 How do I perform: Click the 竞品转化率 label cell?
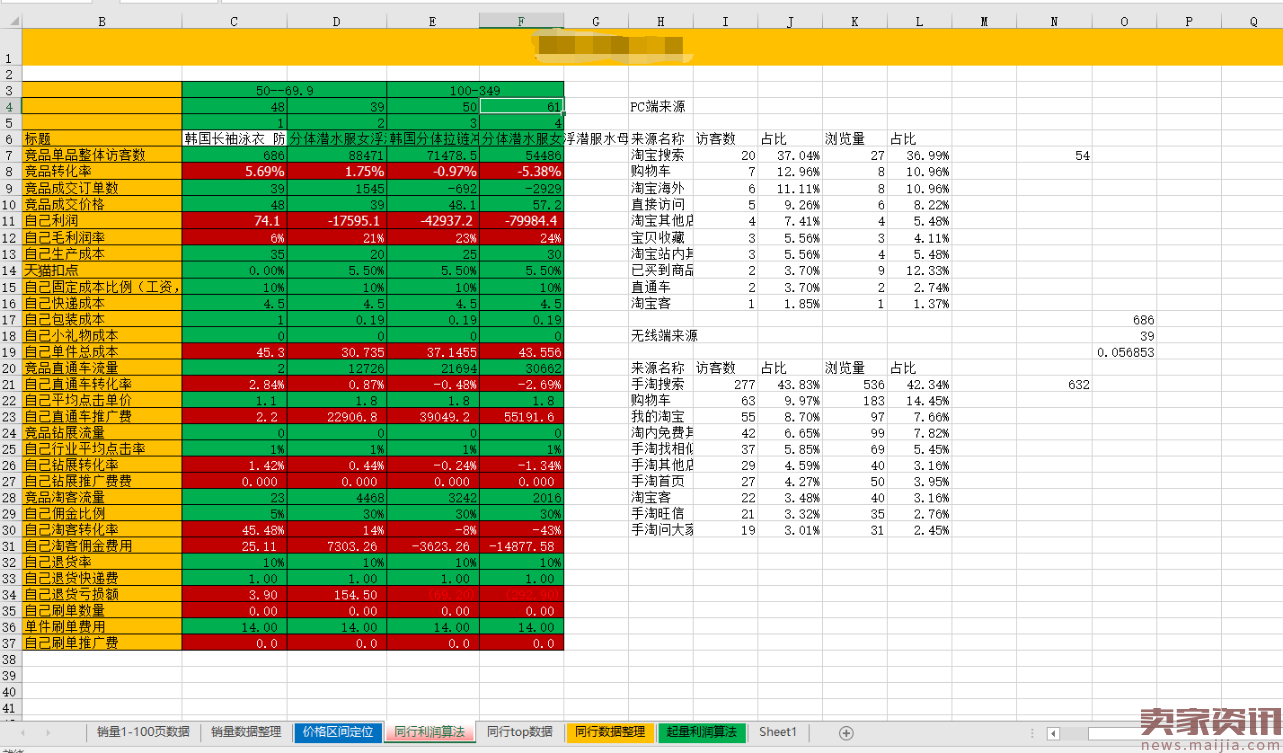coord(102,171)
